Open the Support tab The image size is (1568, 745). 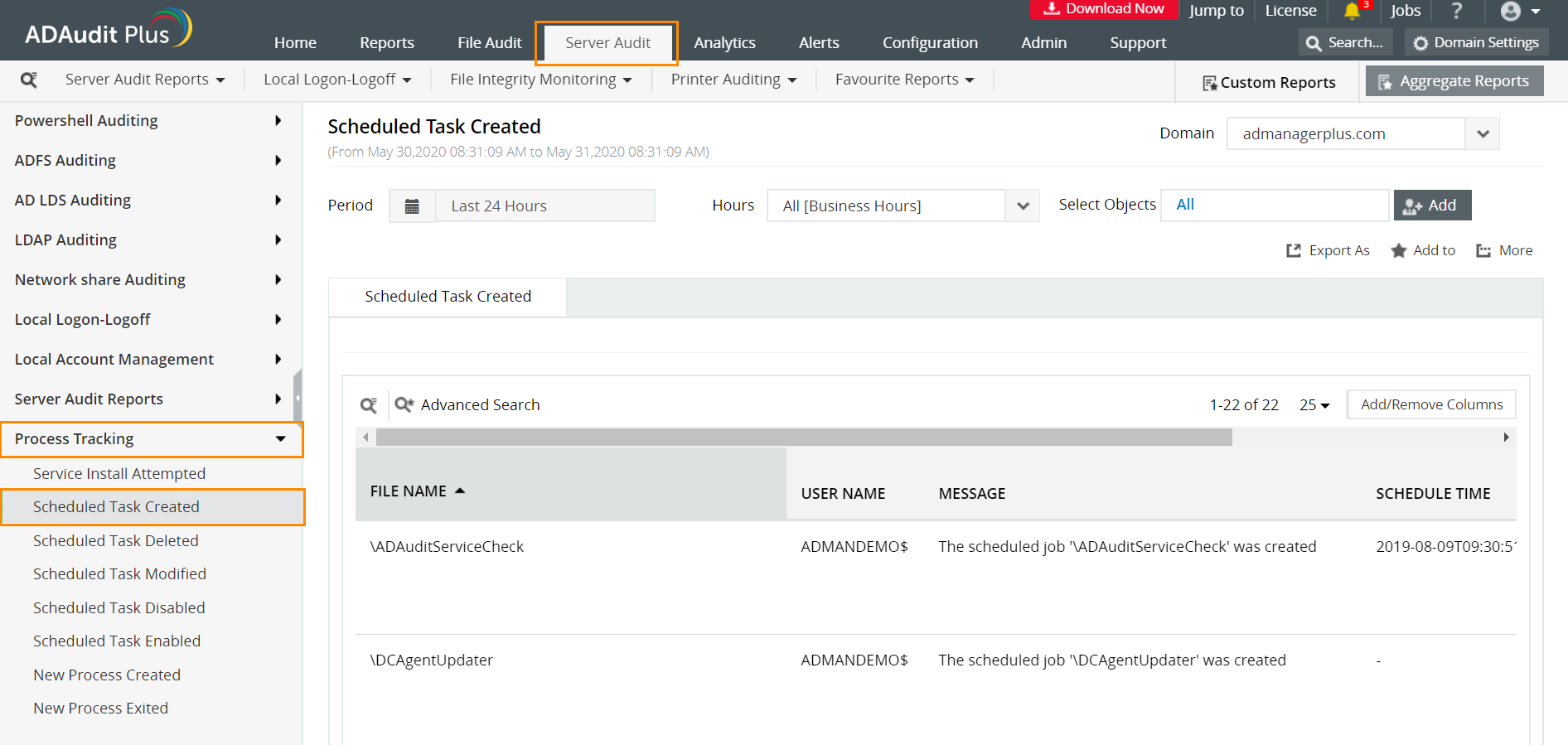1138,42
